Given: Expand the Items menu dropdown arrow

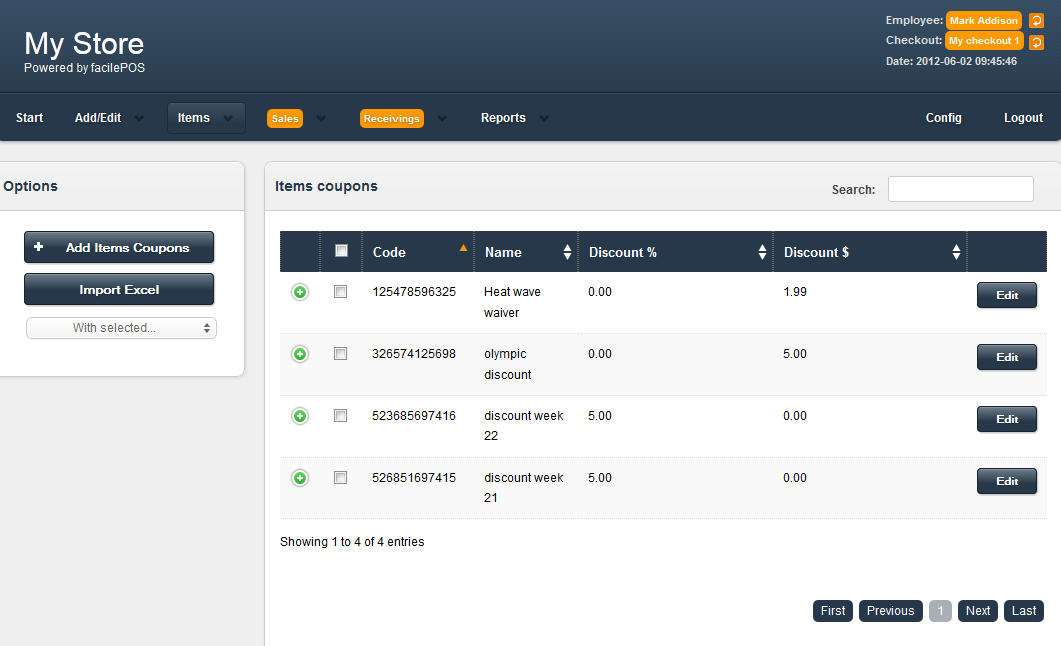Looking at the screenshot, I should pyautogui.click(x=228, y=118).
